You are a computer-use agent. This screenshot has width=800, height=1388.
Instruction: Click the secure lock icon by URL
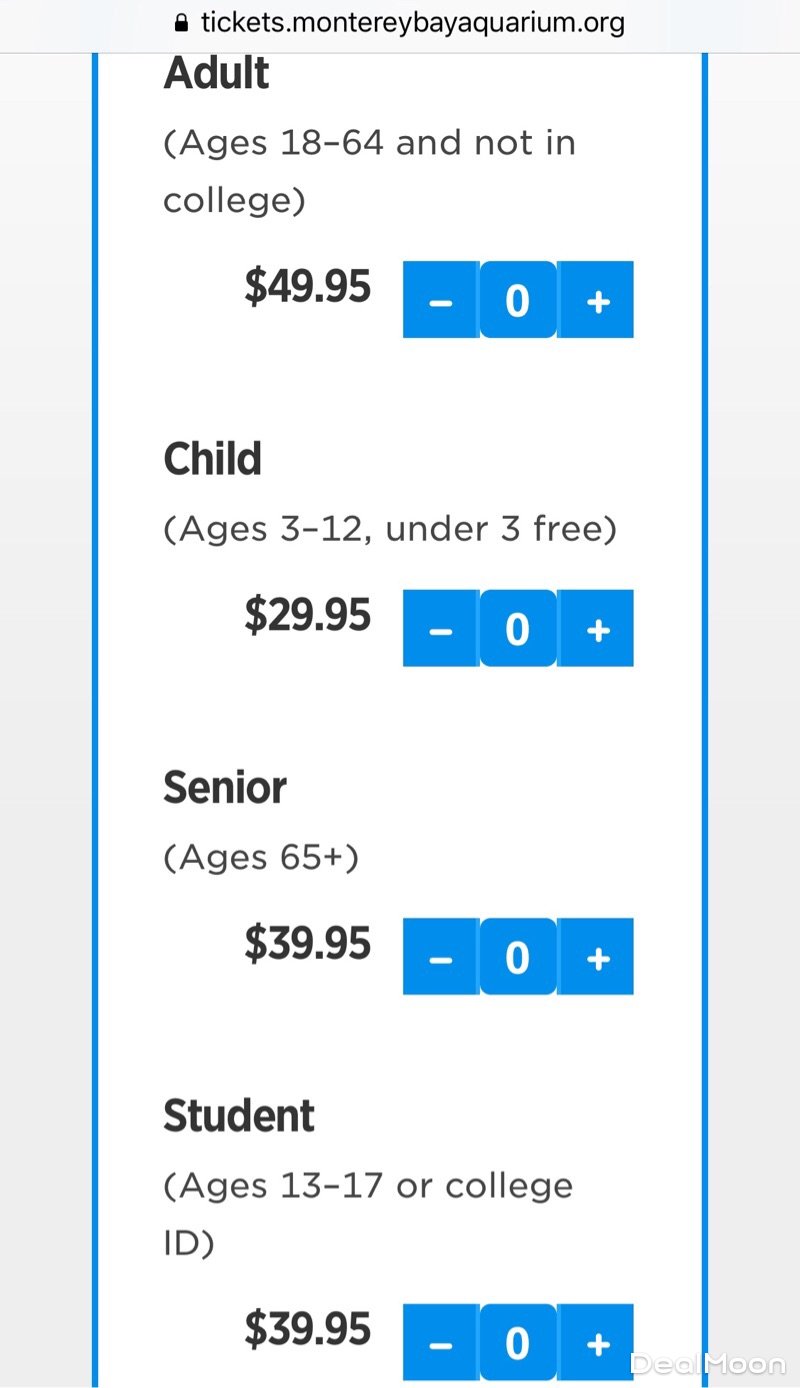point(182,23)
